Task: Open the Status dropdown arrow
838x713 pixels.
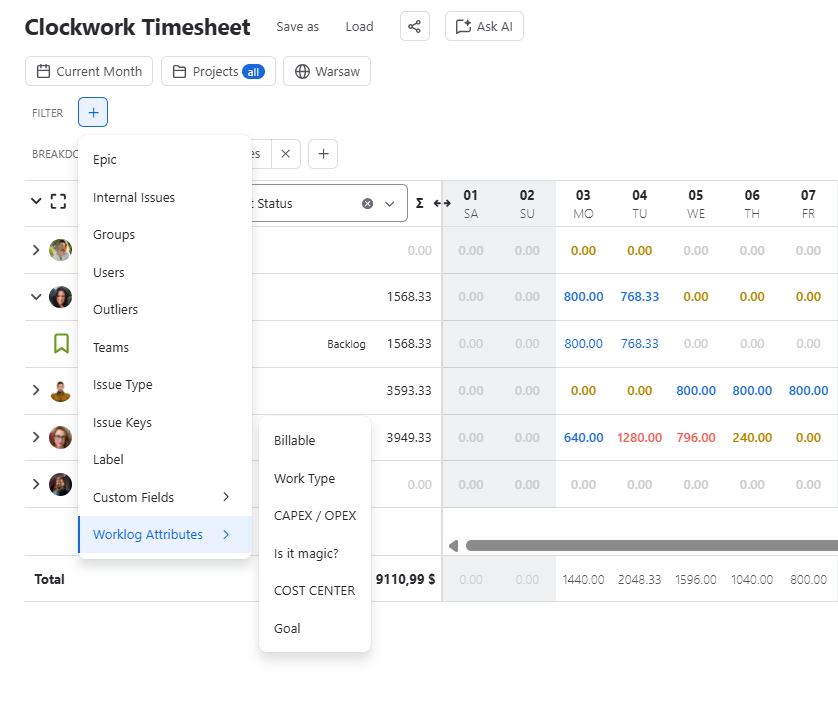Action: point(390,204)
